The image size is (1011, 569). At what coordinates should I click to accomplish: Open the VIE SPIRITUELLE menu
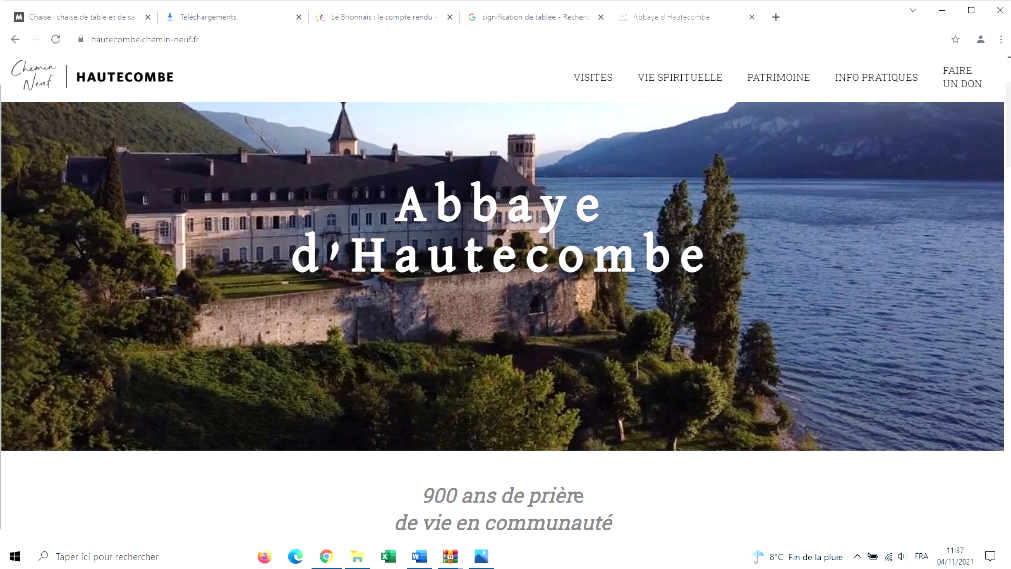pyautogui.click(x=680, y=77)
